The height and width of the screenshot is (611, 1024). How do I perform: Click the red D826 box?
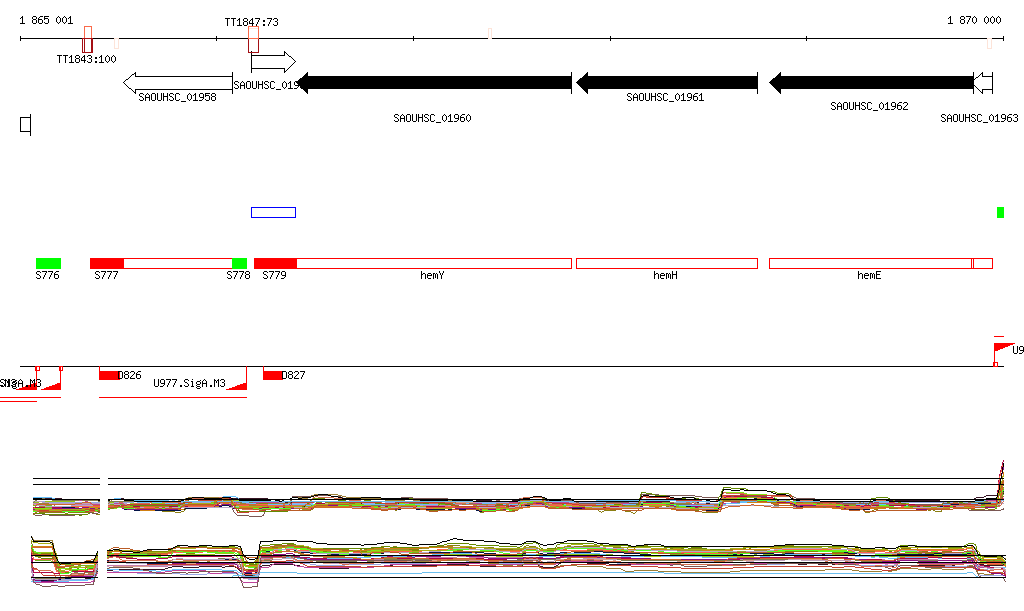point(108,375)
